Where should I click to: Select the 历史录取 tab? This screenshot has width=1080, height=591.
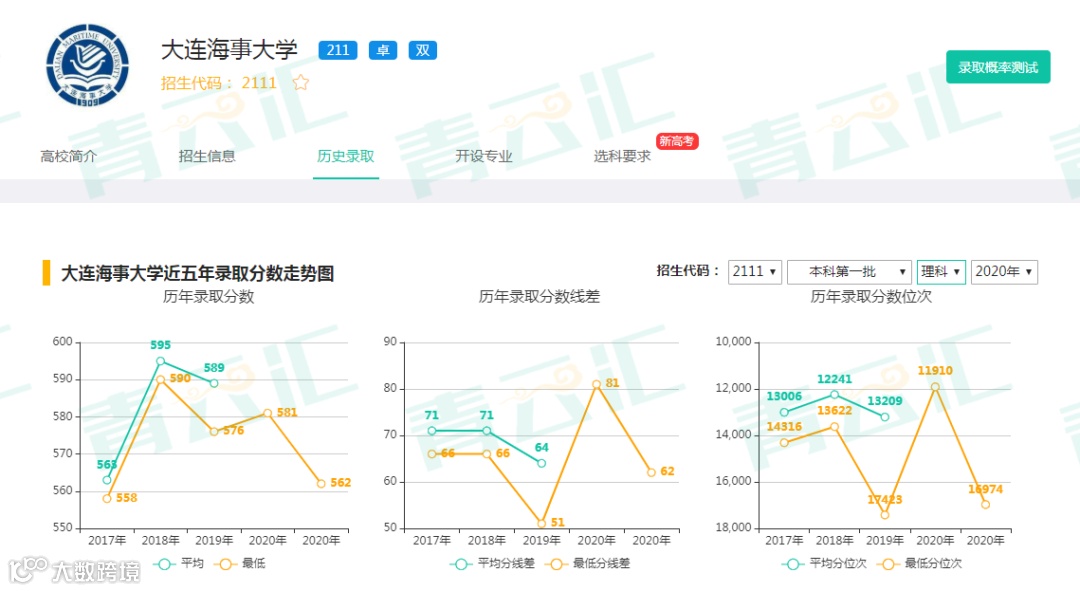pos(346,156)
